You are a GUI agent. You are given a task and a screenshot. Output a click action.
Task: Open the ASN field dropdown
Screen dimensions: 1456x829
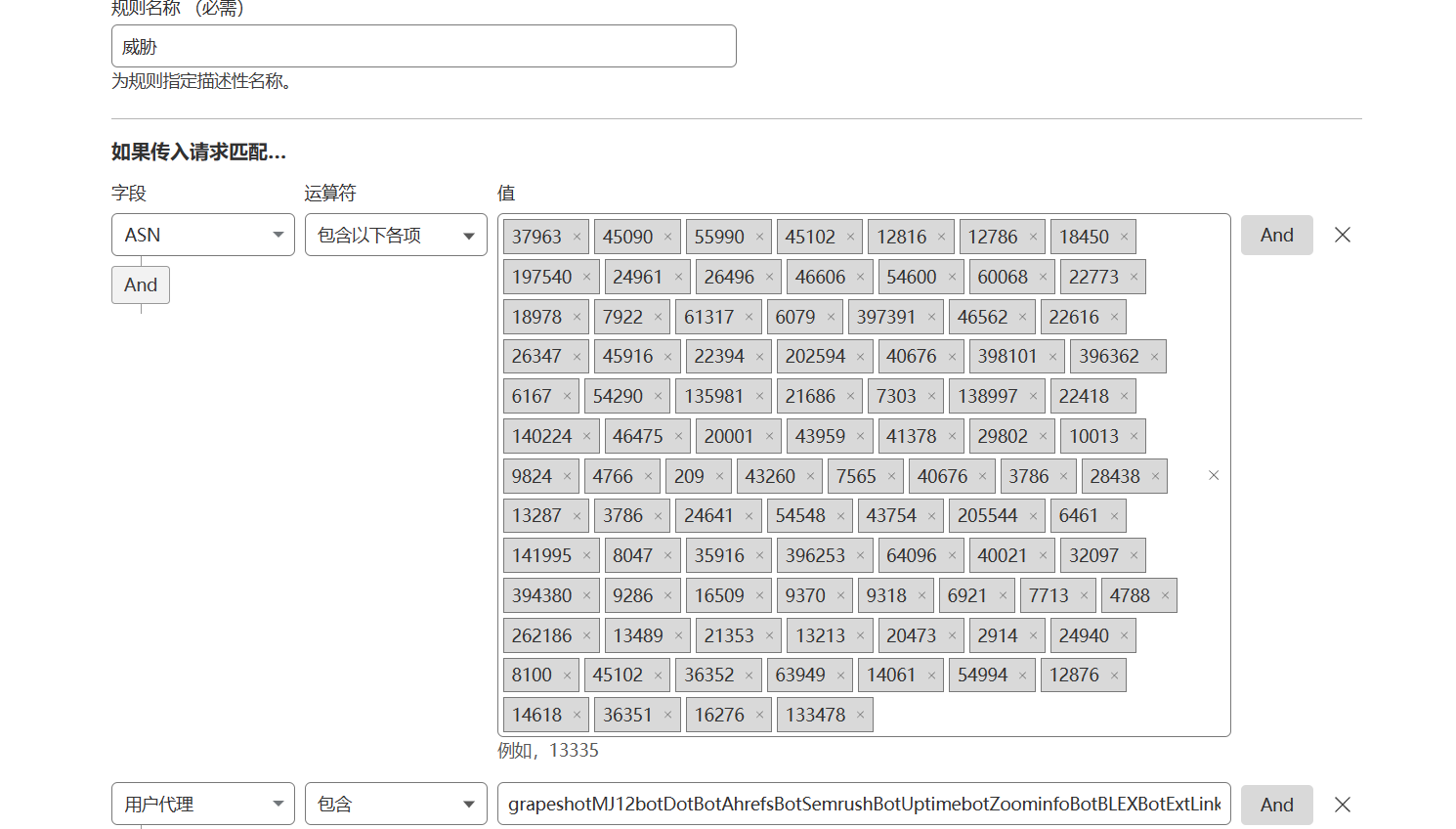(x=203, y=235)
